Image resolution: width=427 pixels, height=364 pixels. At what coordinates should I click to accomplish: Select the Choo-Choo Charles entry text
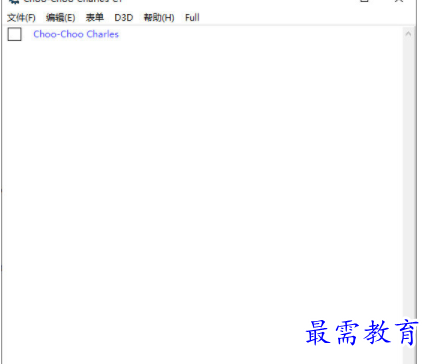coord(76,34)
